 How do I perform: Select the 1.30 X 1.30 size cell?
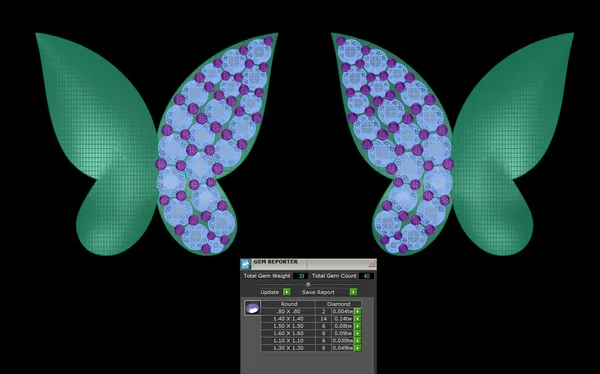pyautogui.click(x=288, y=348)
